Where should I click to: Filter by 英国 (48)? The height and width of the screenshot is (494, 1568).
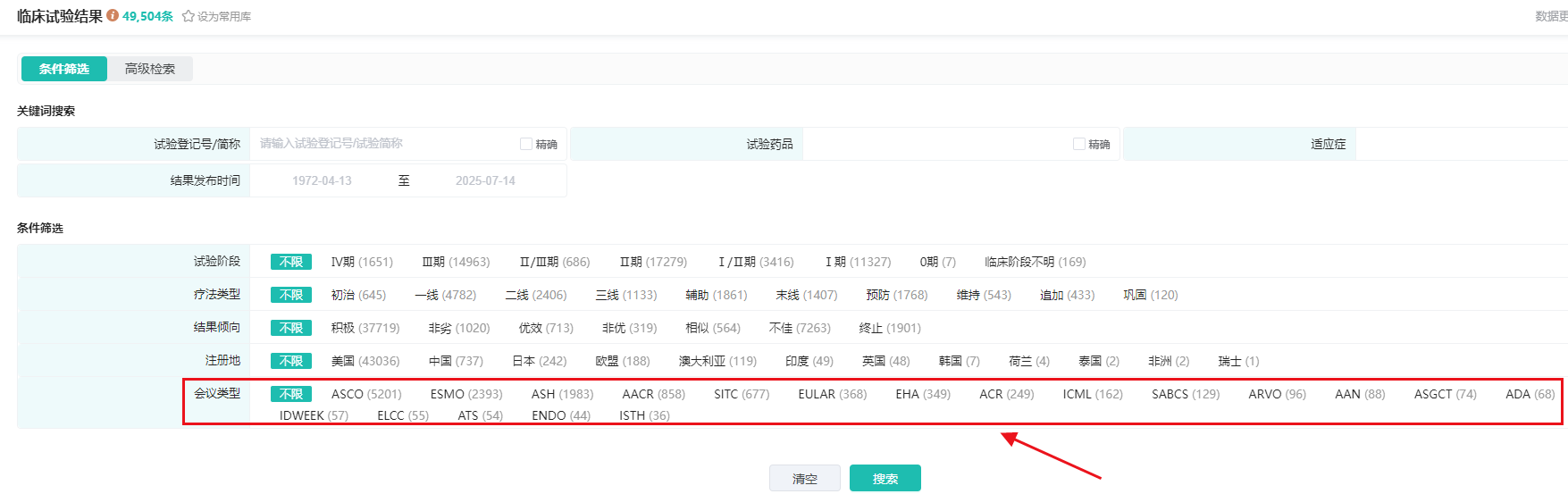(886, 361)
